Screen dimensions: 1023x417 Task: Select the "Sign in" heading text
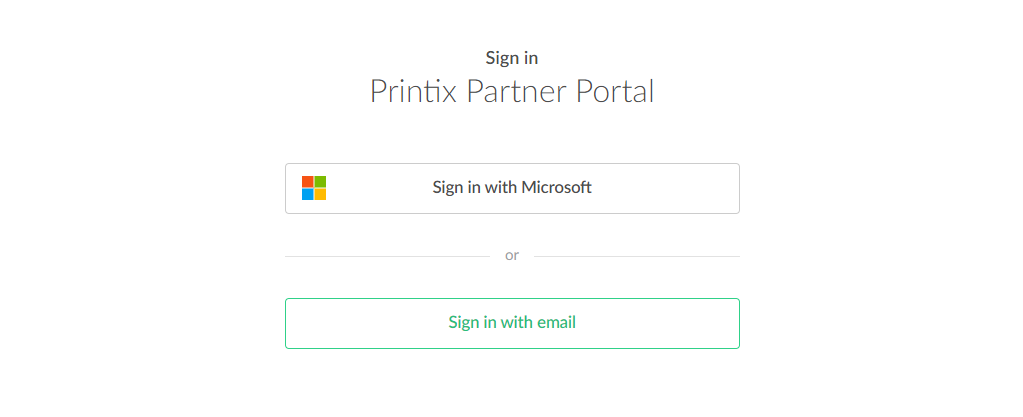pos(512,58)
